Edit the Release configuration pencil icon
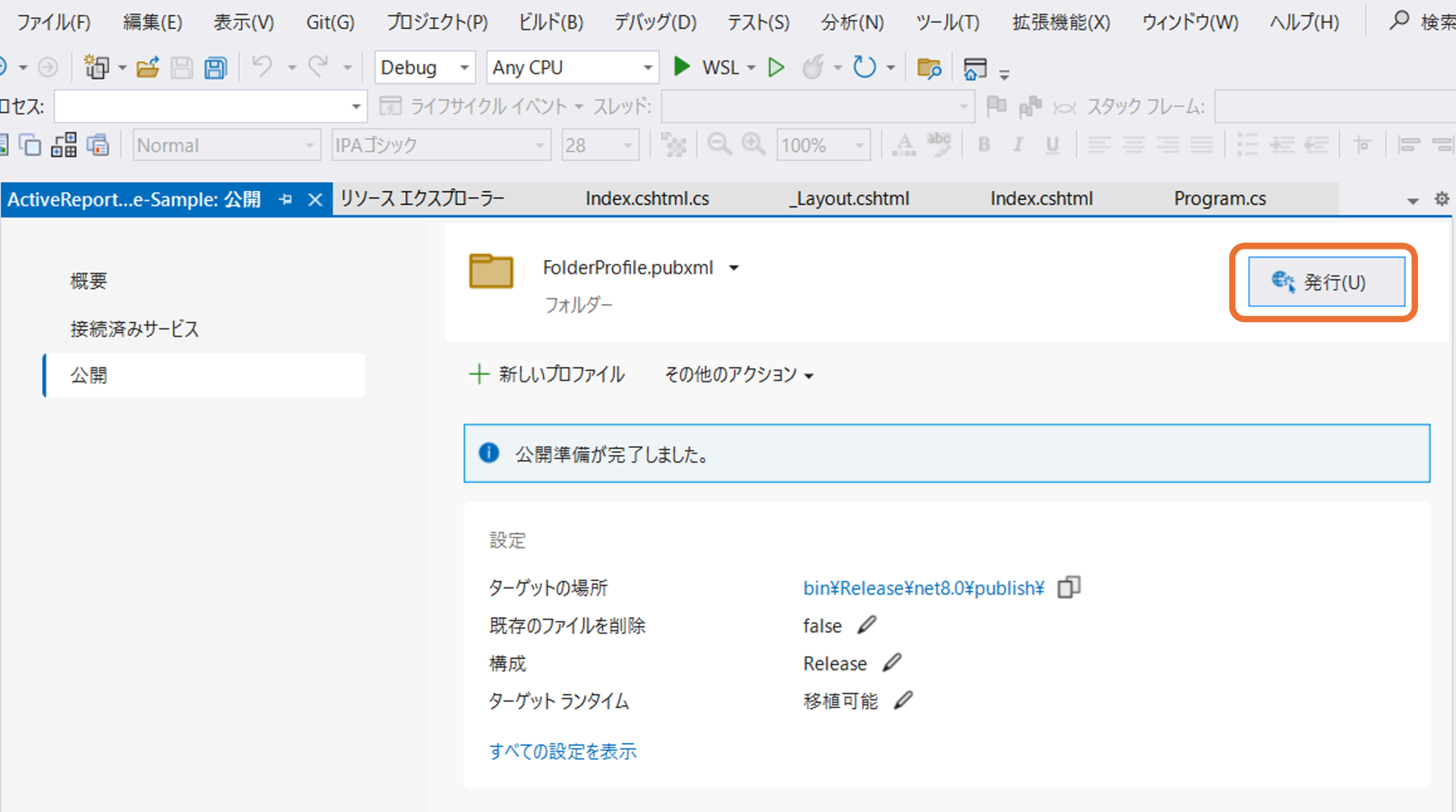 click(x=893, y=663)
